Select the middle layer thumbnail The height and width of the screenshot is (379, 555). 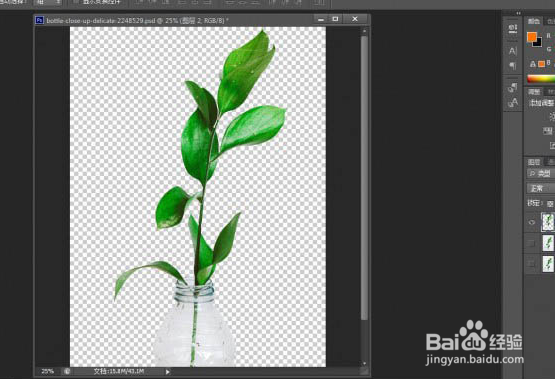pos(548,243)
